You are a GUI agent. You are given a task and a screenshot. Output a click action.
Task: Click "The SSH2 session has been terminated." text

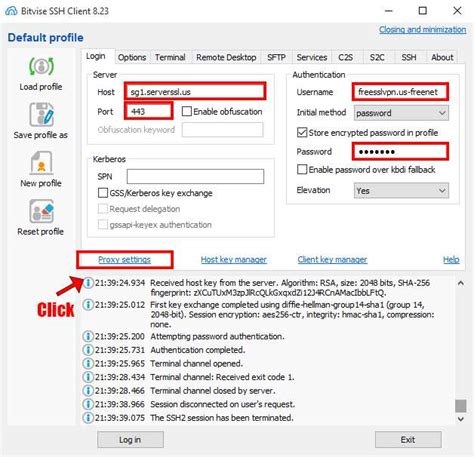tap(222, 418)
